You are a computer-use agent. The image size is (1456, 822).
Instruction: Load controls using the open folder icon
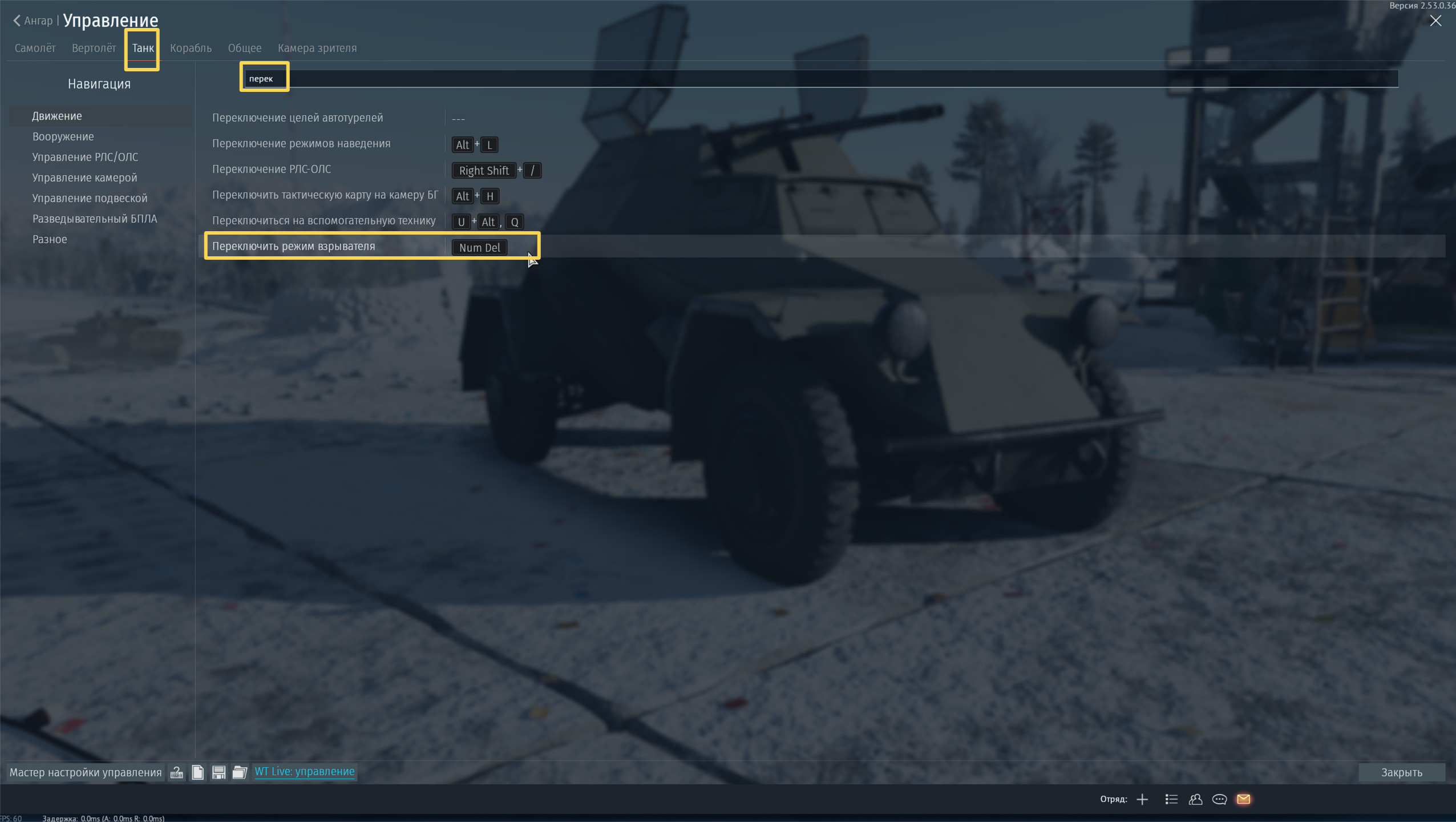[240, 772]
